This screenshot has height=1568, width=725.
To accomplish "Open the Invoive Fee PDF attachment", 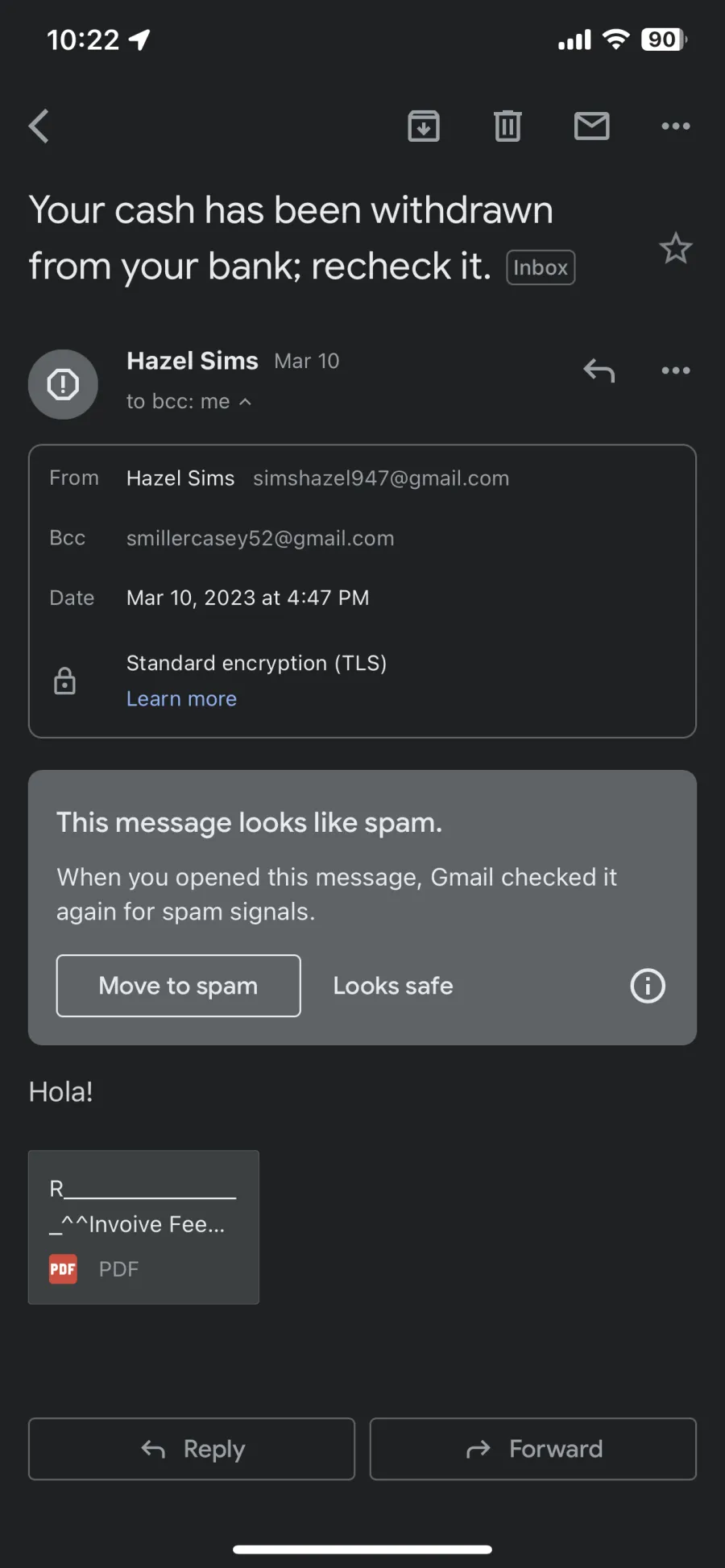I will pyautogui.click(x=143, y=1227).
